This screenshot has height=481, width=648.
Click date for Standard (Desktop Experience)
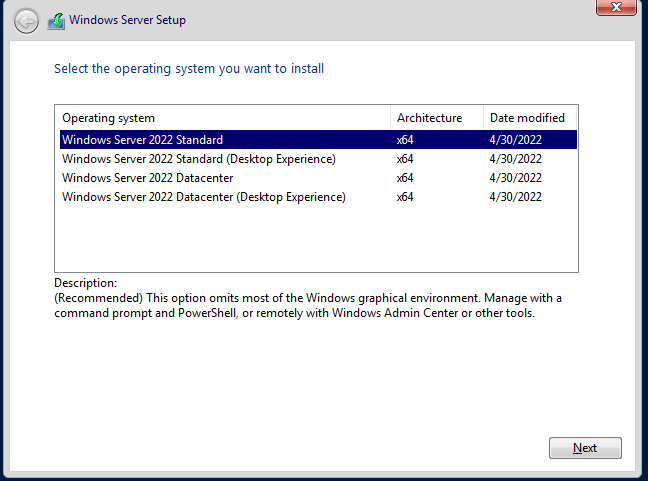pos(516,159)
